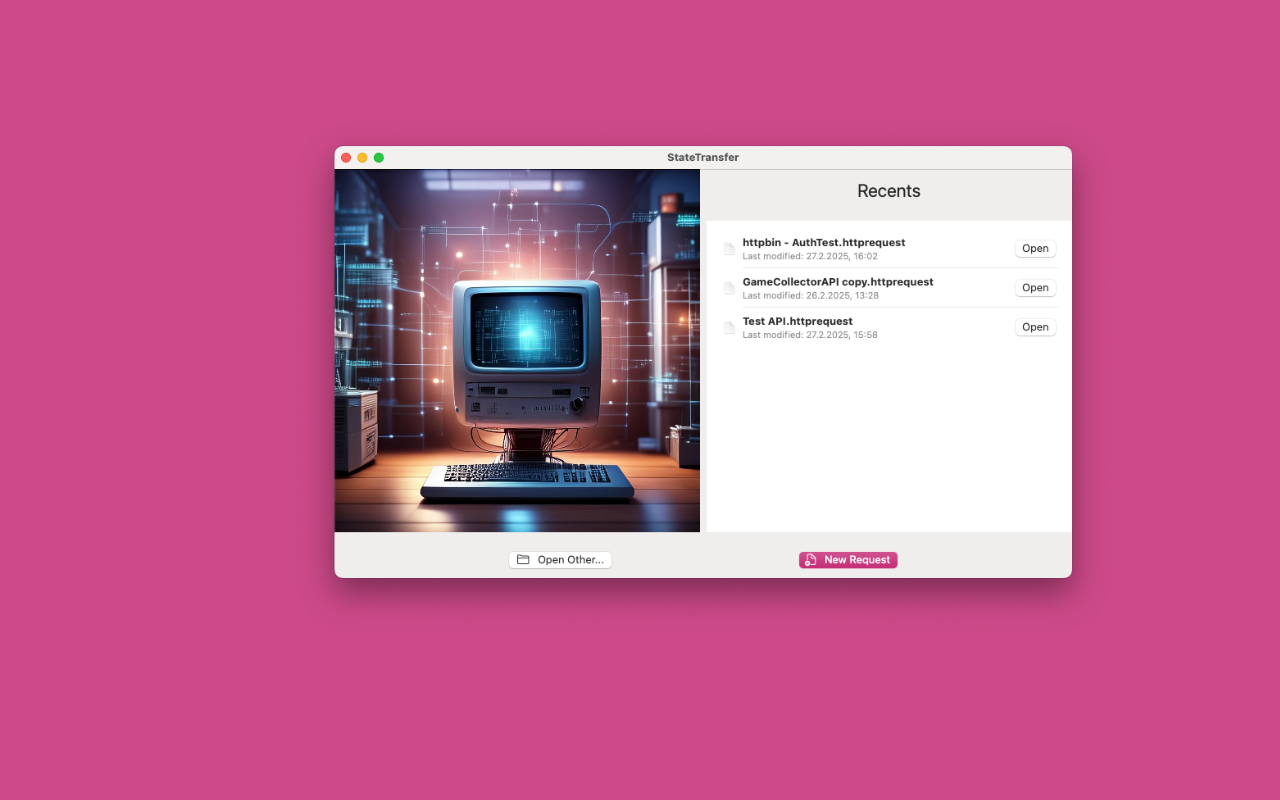Click the retro computer artwork image

pyautogui.click(x=517, y=350)
